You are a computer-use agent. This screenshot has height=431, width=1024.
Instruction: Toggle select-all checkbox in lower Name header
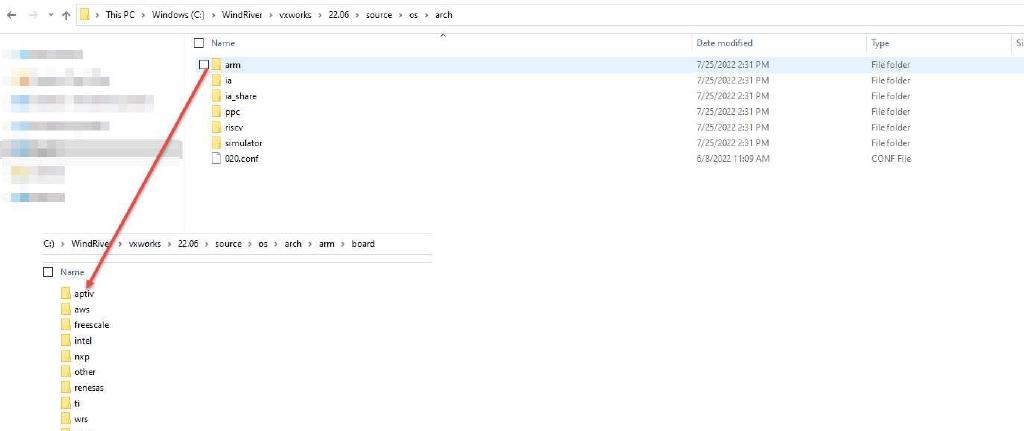click(48, 272)
